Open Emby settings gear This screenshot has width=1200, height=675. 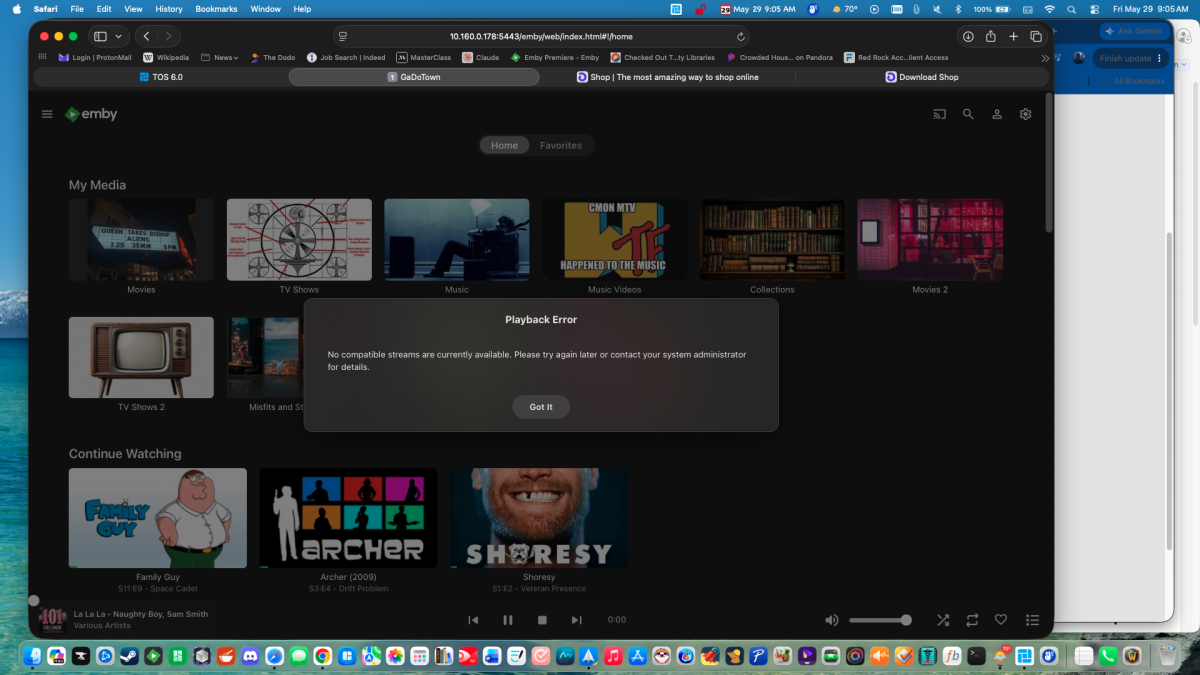[x=1025, y=114]
